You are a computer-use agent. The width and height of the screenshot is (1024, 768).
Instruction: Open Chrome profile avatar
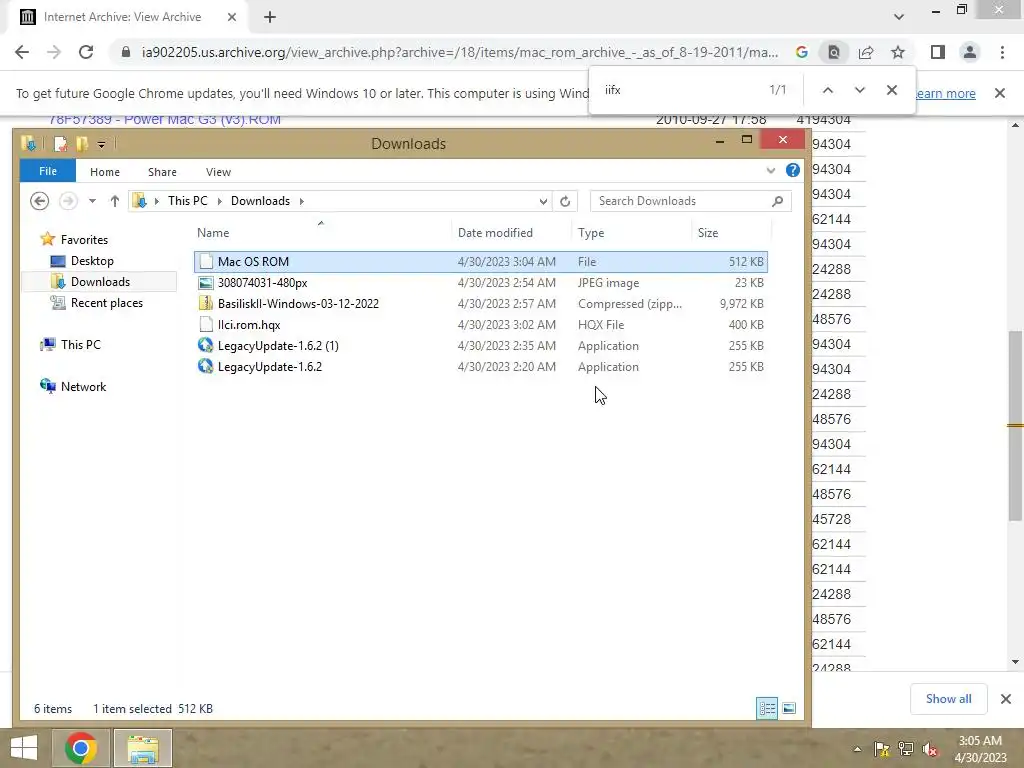(970, 52)
